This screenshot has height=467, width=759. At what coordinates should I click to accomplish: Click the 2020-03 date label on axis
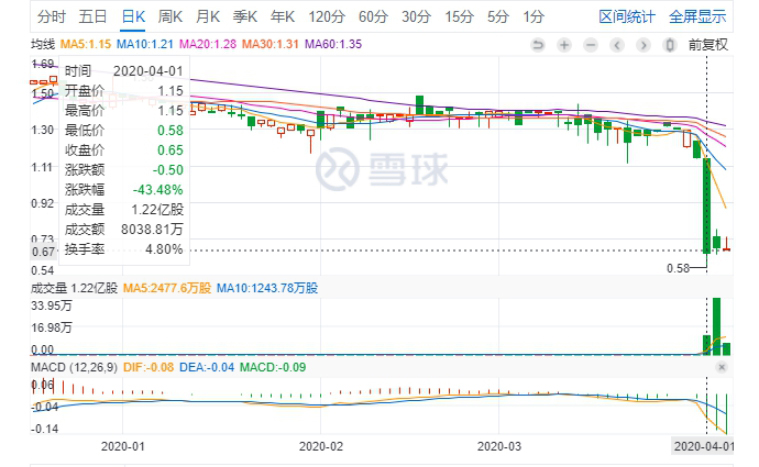499,446
